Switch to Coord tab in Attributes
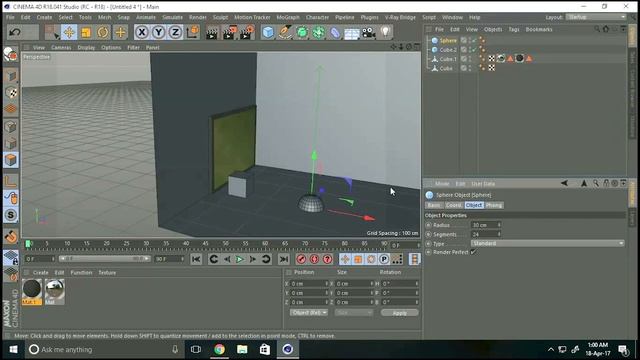The image size is (640, 360). tap(453, 205)
